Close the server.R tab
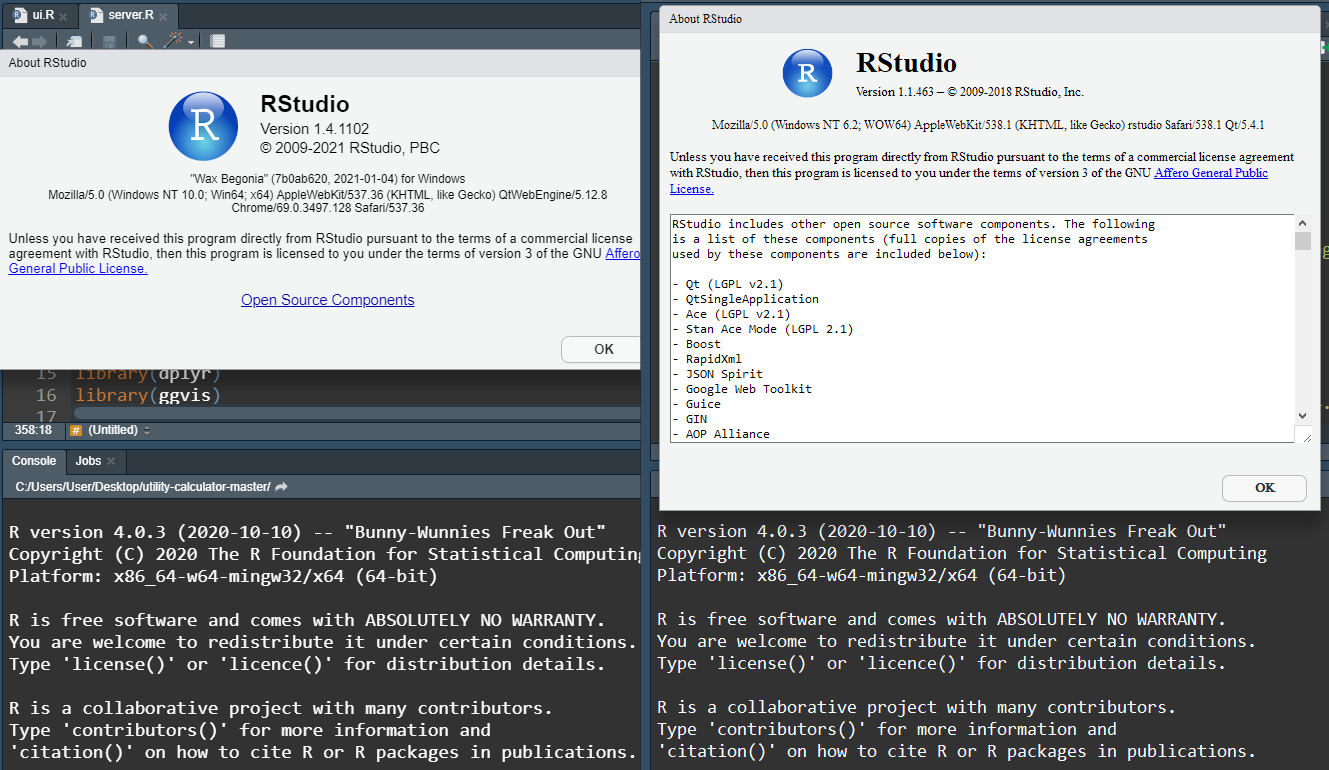Image resolution: width=1329 pixels, height=770 pixels. point(164,16)
